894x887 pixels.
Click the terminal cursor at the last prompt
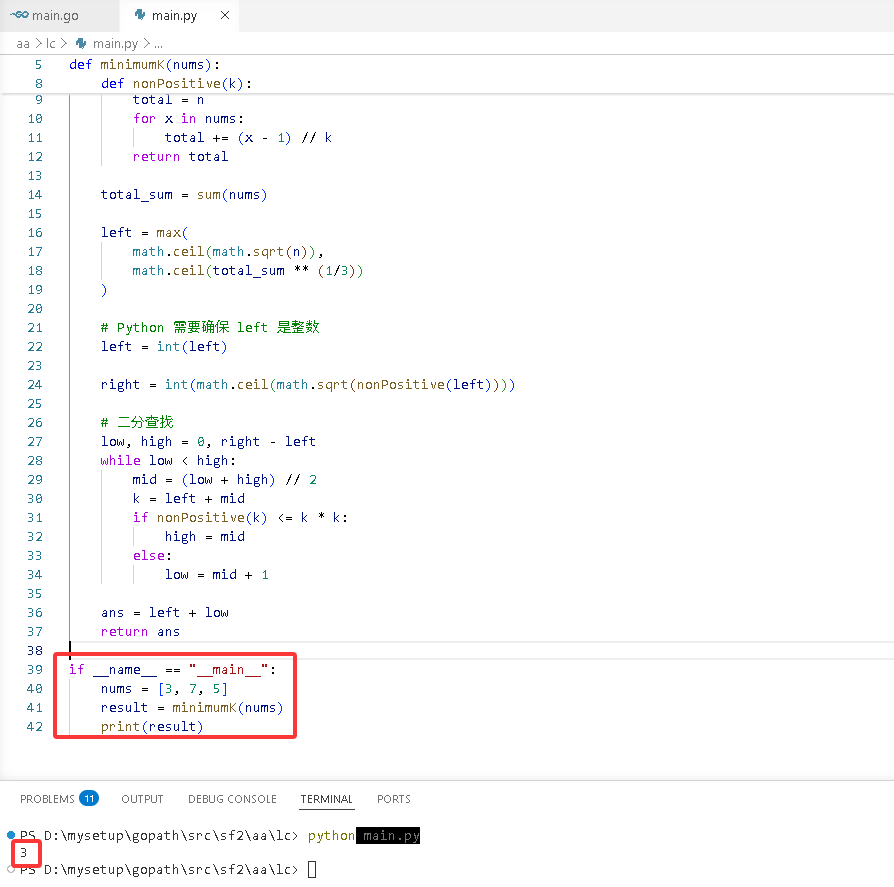tap(312, 869)
